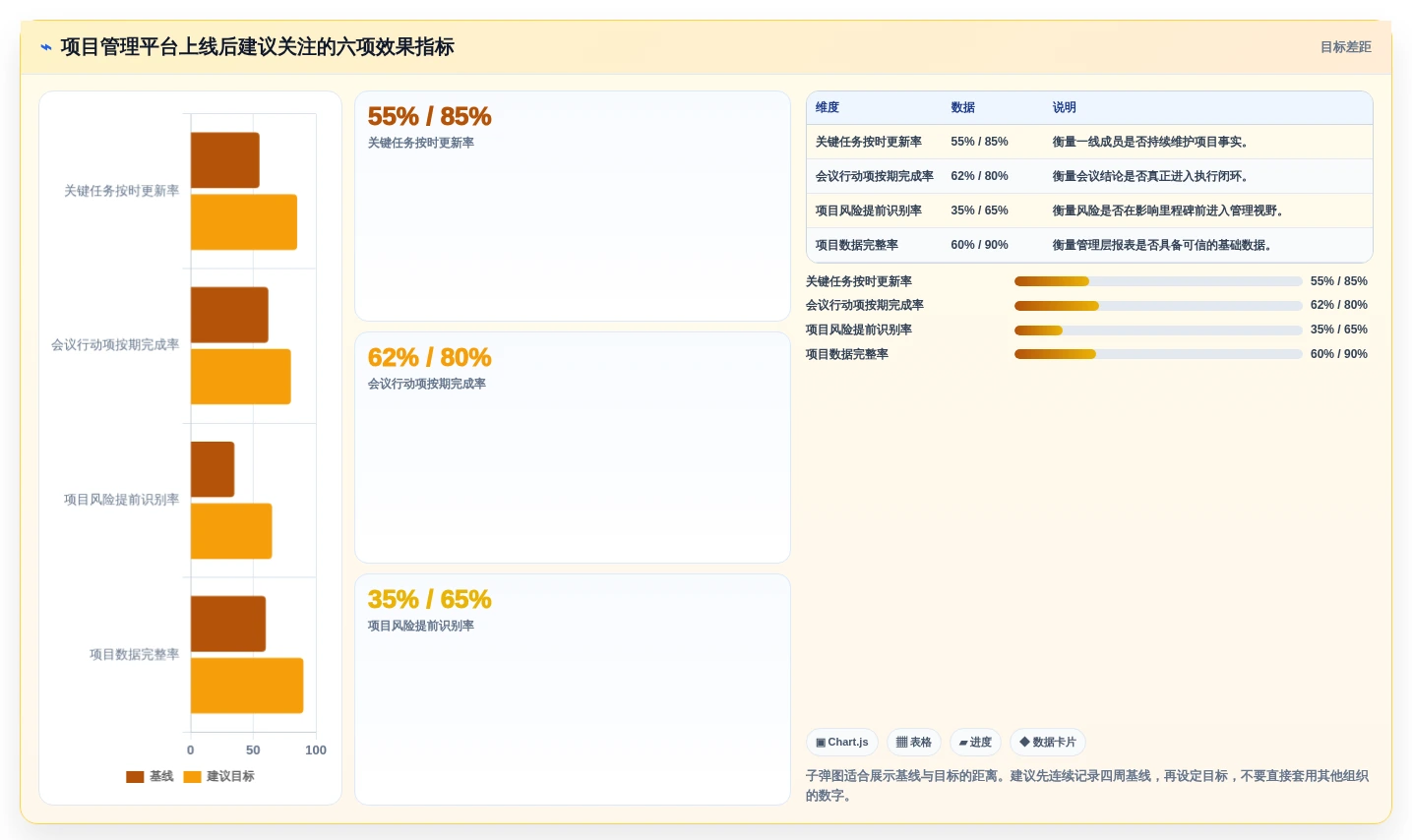Click chart axis label 项目数据完整率
1412x840 pixels.
tap(135, 654)
